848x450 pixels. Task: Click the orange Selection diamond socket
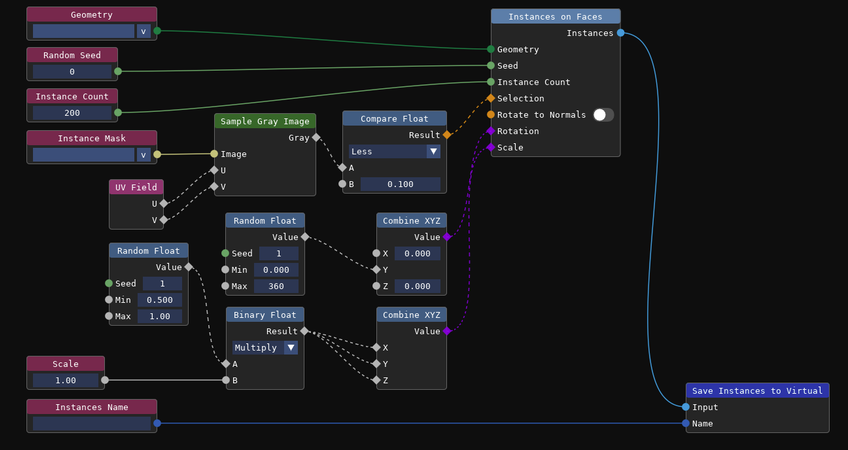(x=491, y=98)
